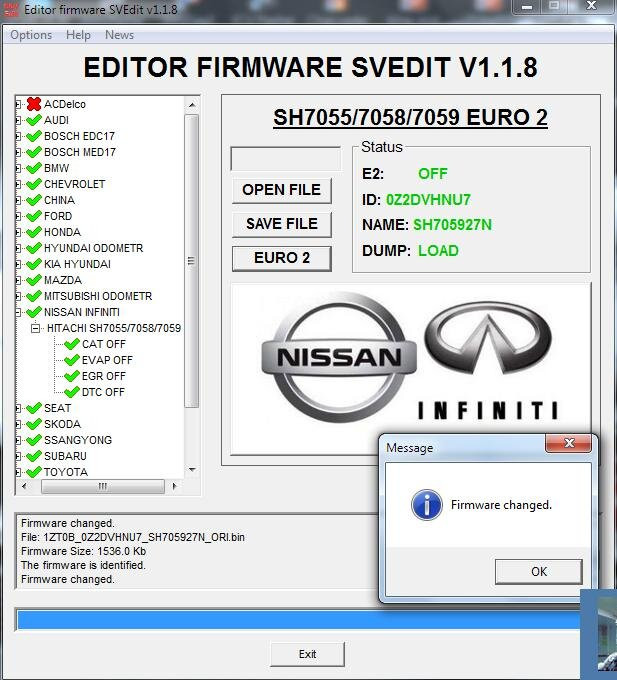Close the Message dialog with X
Screen dimensions: 617x680
pos(569,443)
